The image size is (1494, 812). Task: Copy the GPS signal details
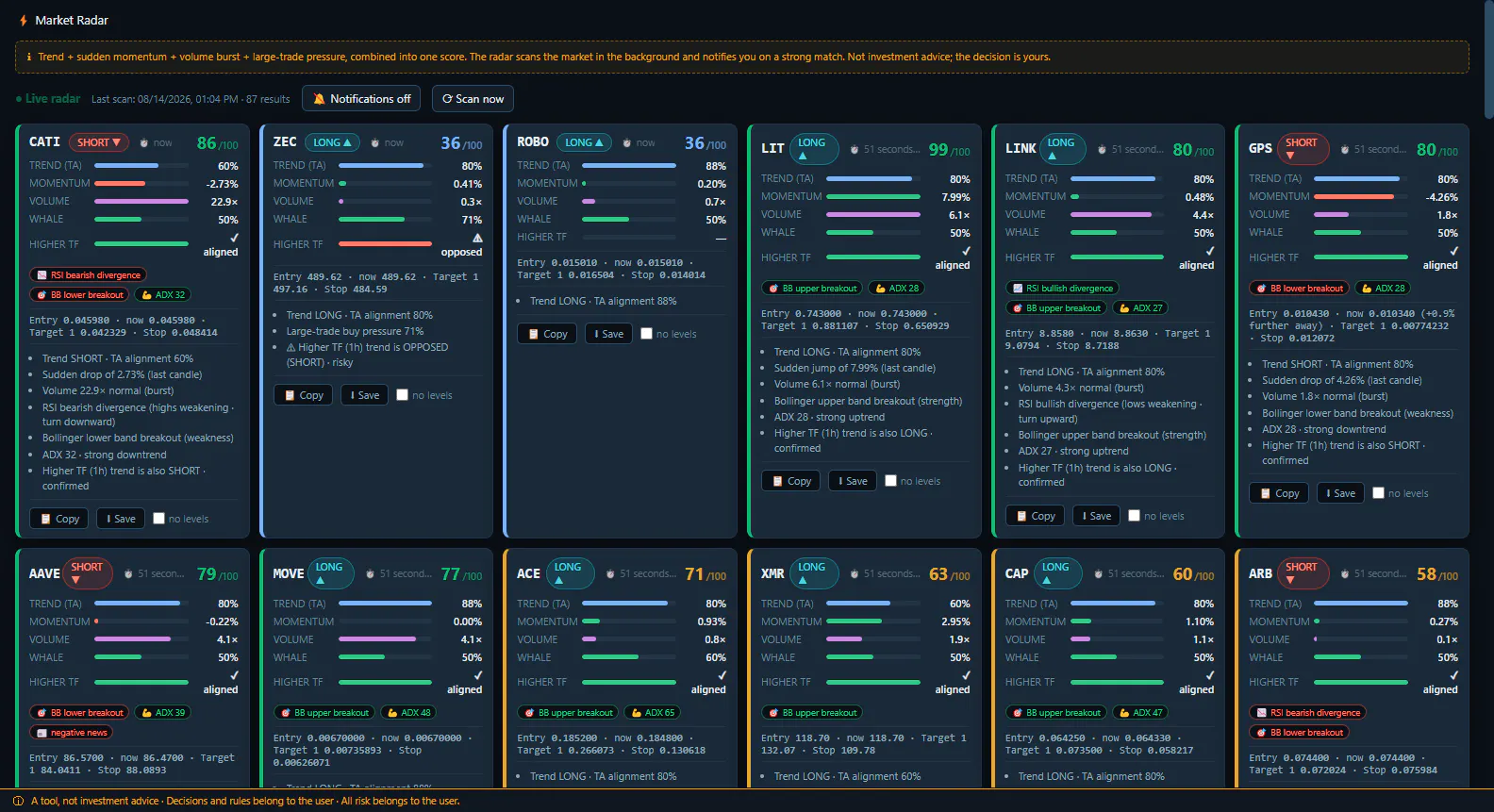(1279, 493)
